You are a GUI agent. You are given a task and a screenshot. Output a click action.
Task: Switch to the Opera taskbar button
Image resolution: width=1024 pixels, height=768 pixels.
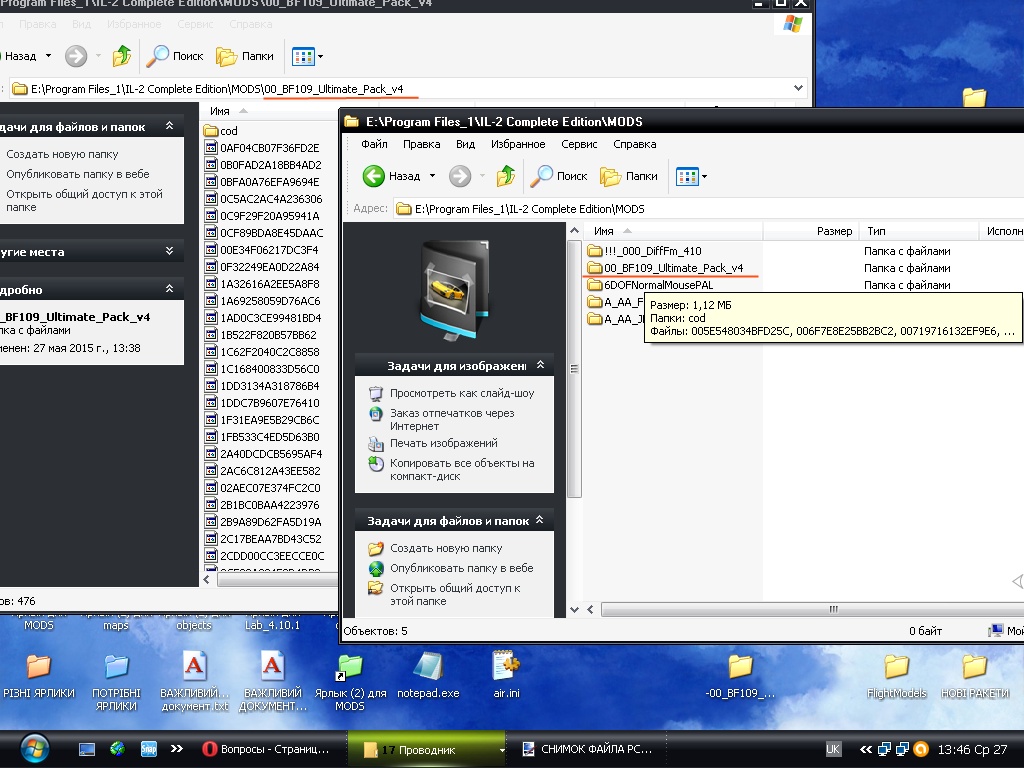(x=265, y=749)
